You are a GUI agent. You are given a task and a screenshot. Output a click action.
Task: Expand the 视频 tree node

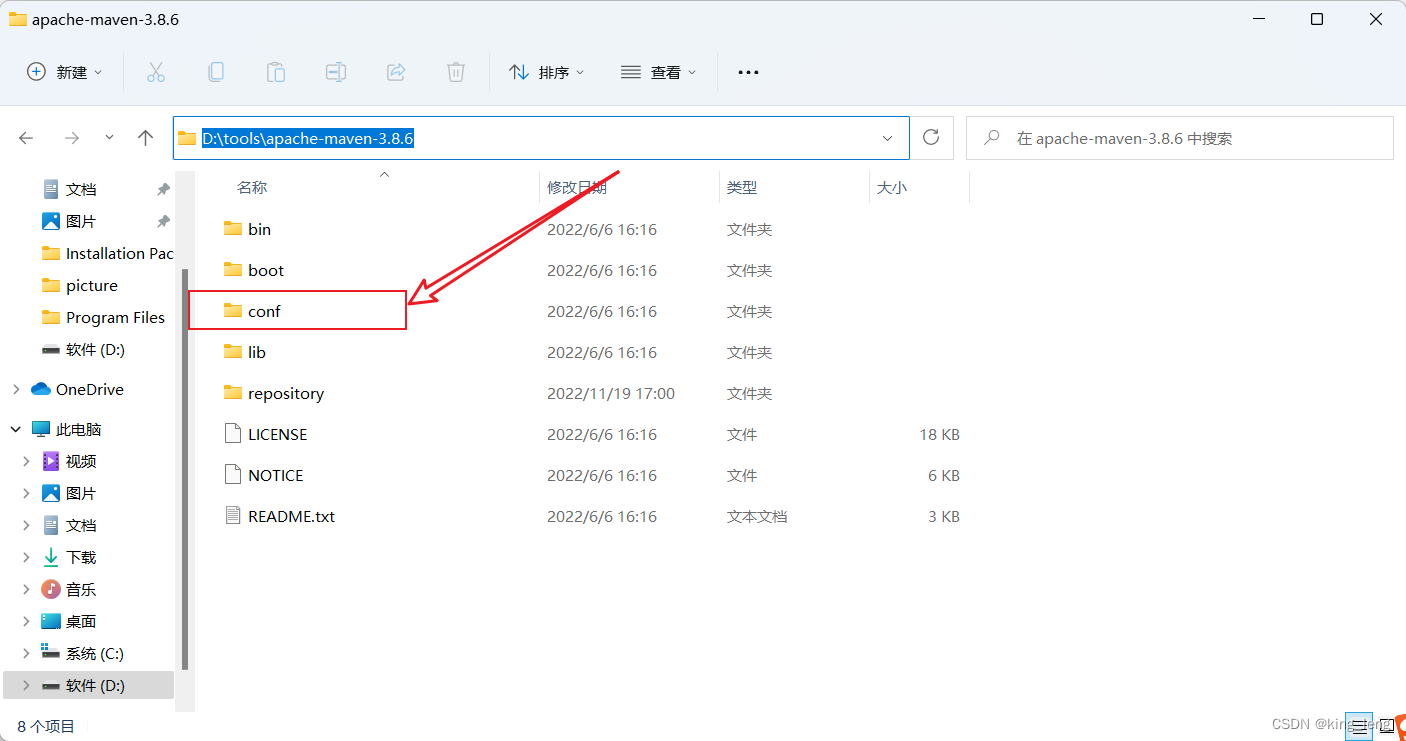[x=27, y=461]
